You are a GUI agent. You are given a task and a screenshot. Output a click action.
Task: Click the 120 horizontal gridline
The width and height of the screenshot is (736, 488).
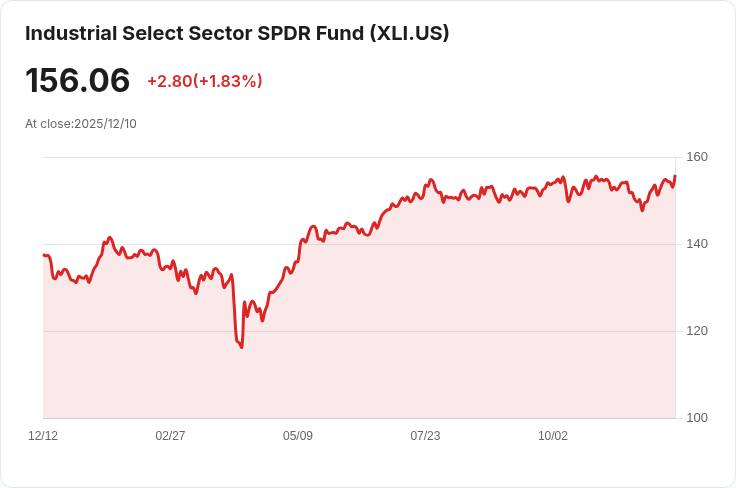pyautogui.click(x=359, y=331)
